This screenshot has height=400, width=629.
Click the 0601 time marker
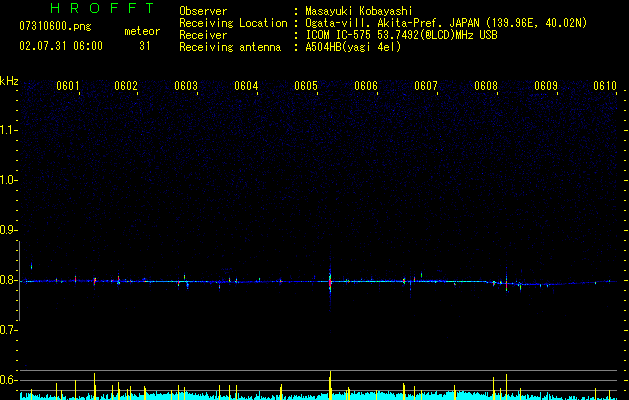click(x=67, y=86)
